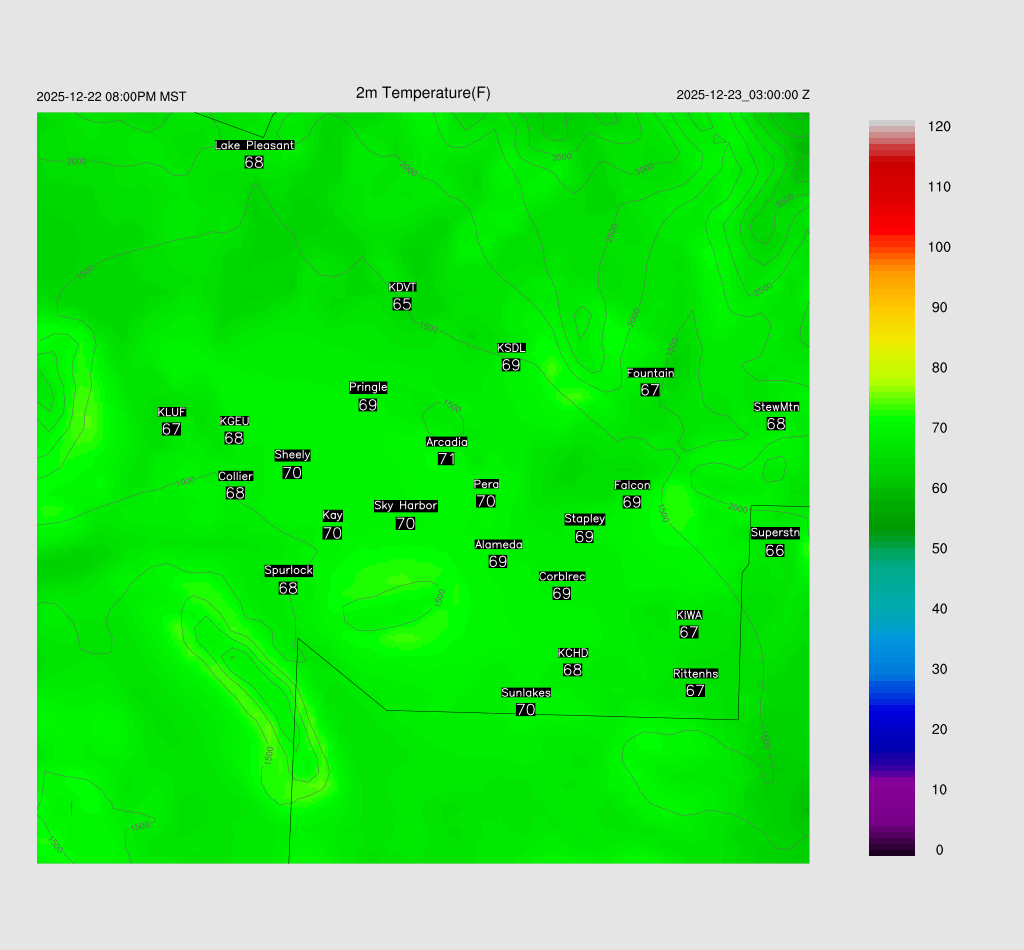1024x950 pixels.
Task: Select the KSDL station label
Action: 511,348
